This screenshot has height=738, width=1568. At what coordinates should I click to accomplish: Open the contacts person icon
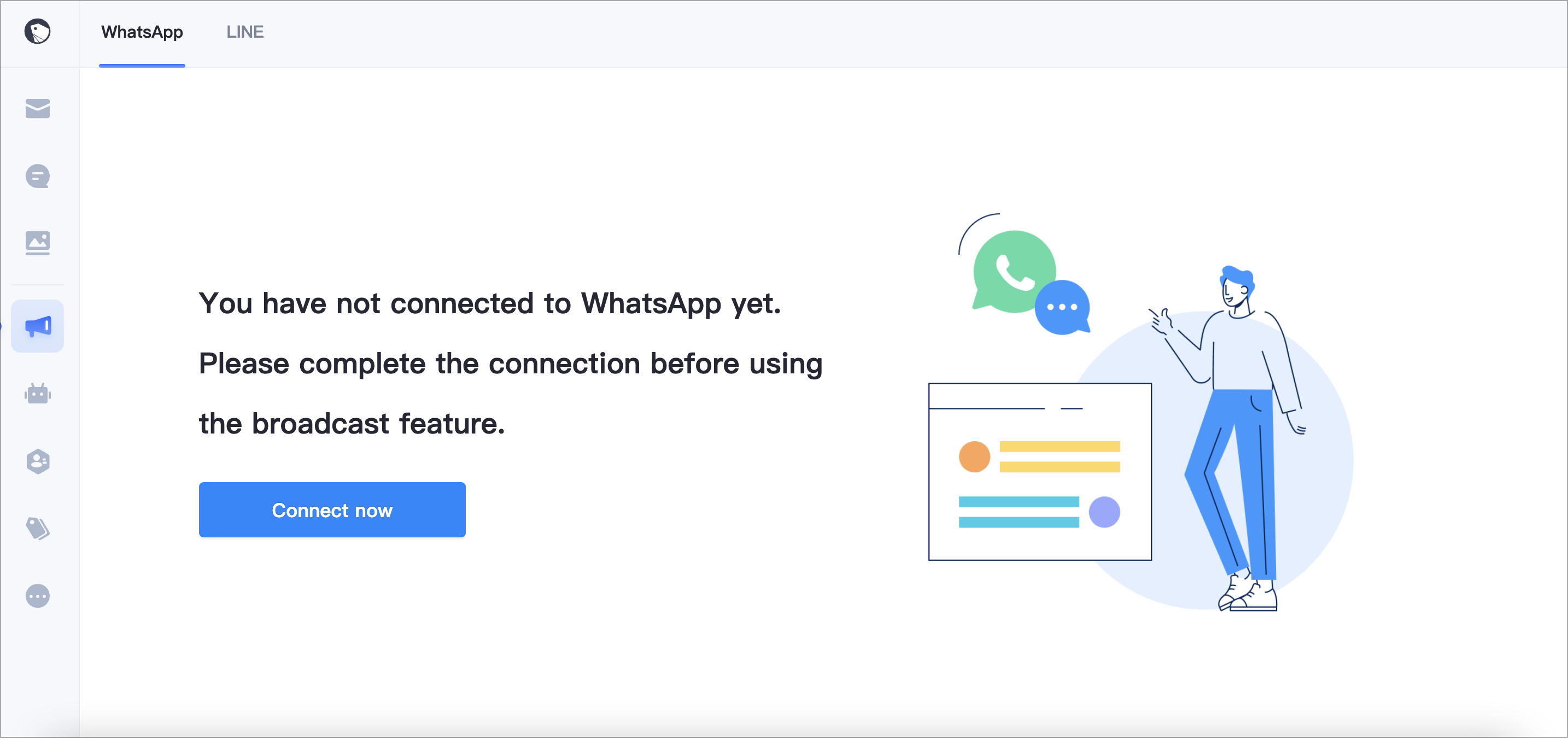38,461
